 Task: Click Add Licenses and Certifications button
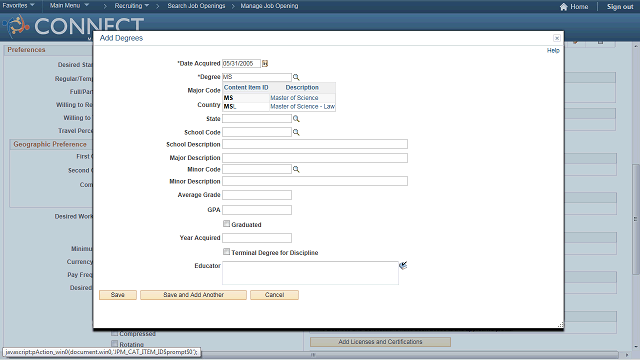[x=380, y=342]
